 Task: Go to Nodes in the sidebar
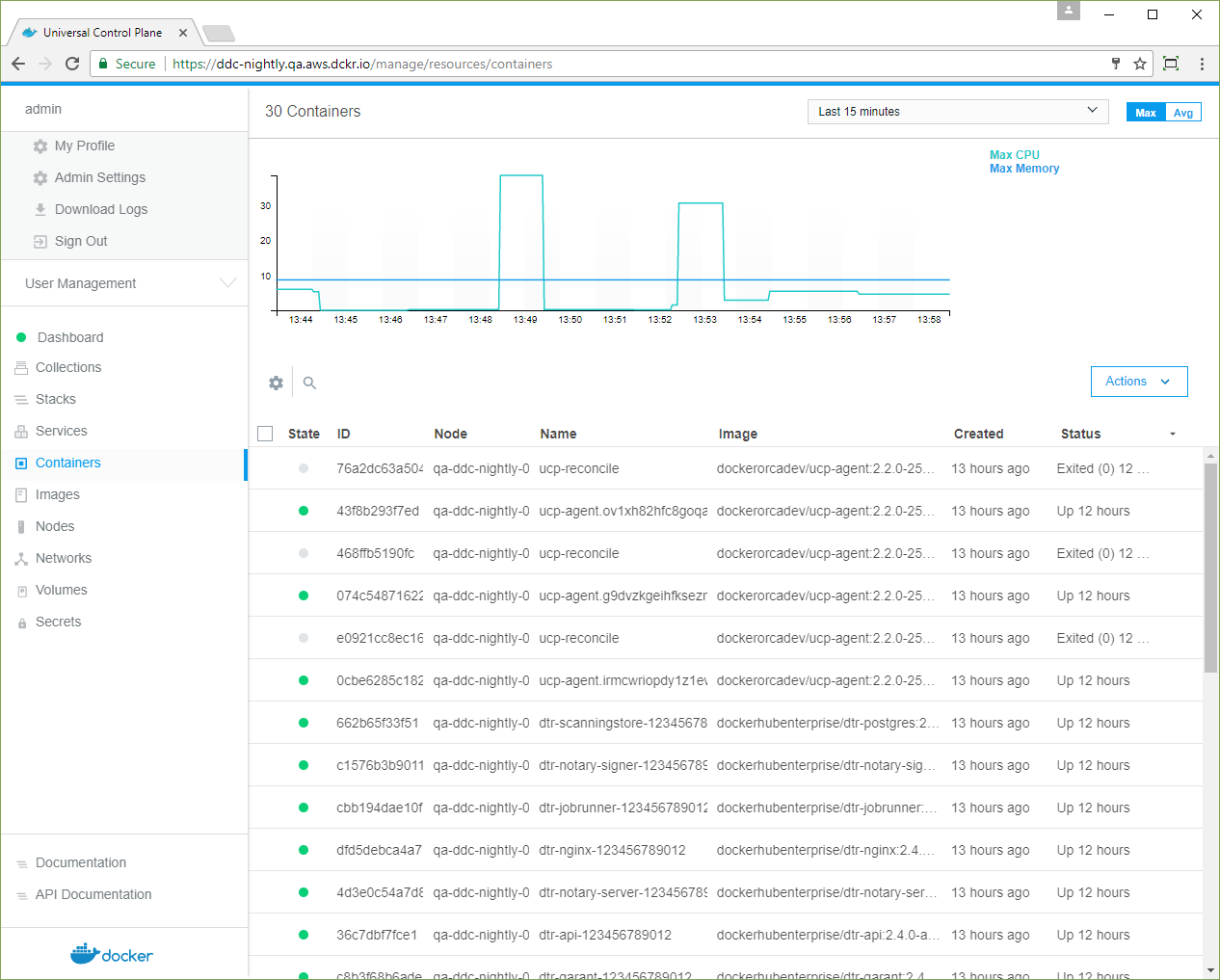pos(55,526)
